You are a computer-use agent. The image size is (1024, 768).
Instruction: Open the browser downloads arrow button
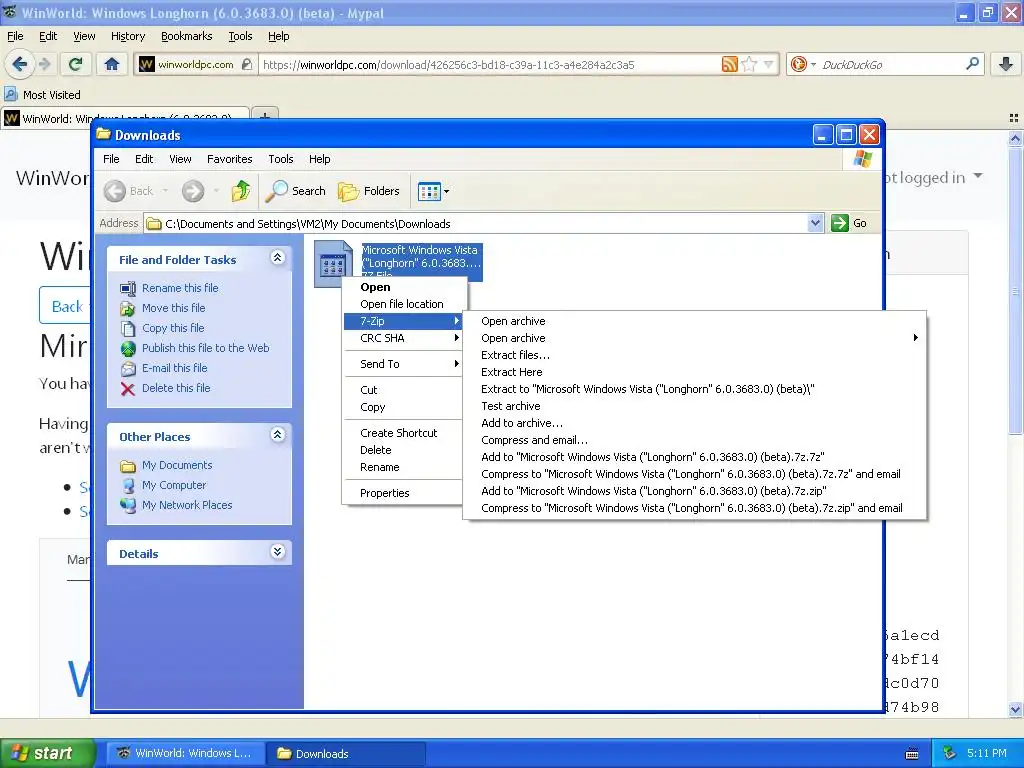[x=1006, y=64]
